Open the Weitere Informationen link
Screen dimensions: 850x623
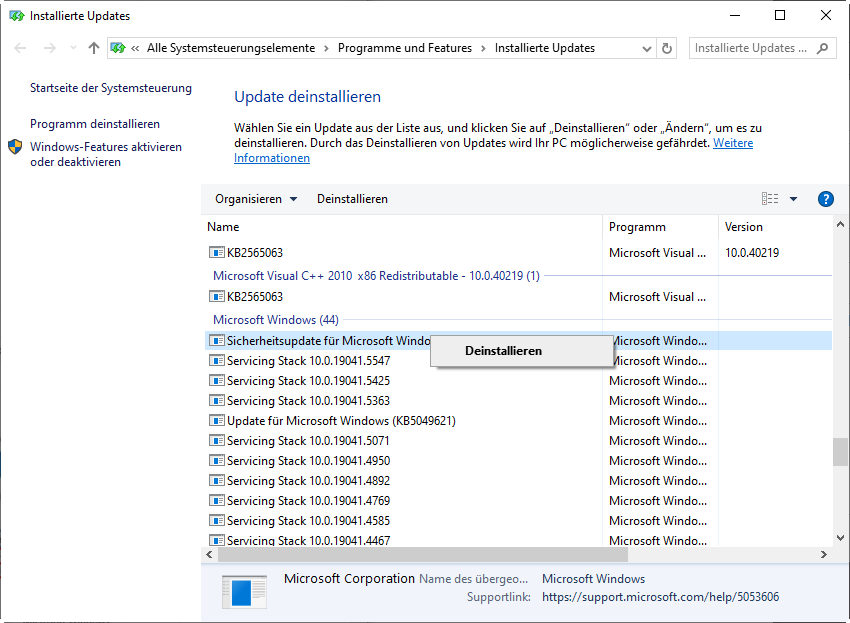pos(732,143)
